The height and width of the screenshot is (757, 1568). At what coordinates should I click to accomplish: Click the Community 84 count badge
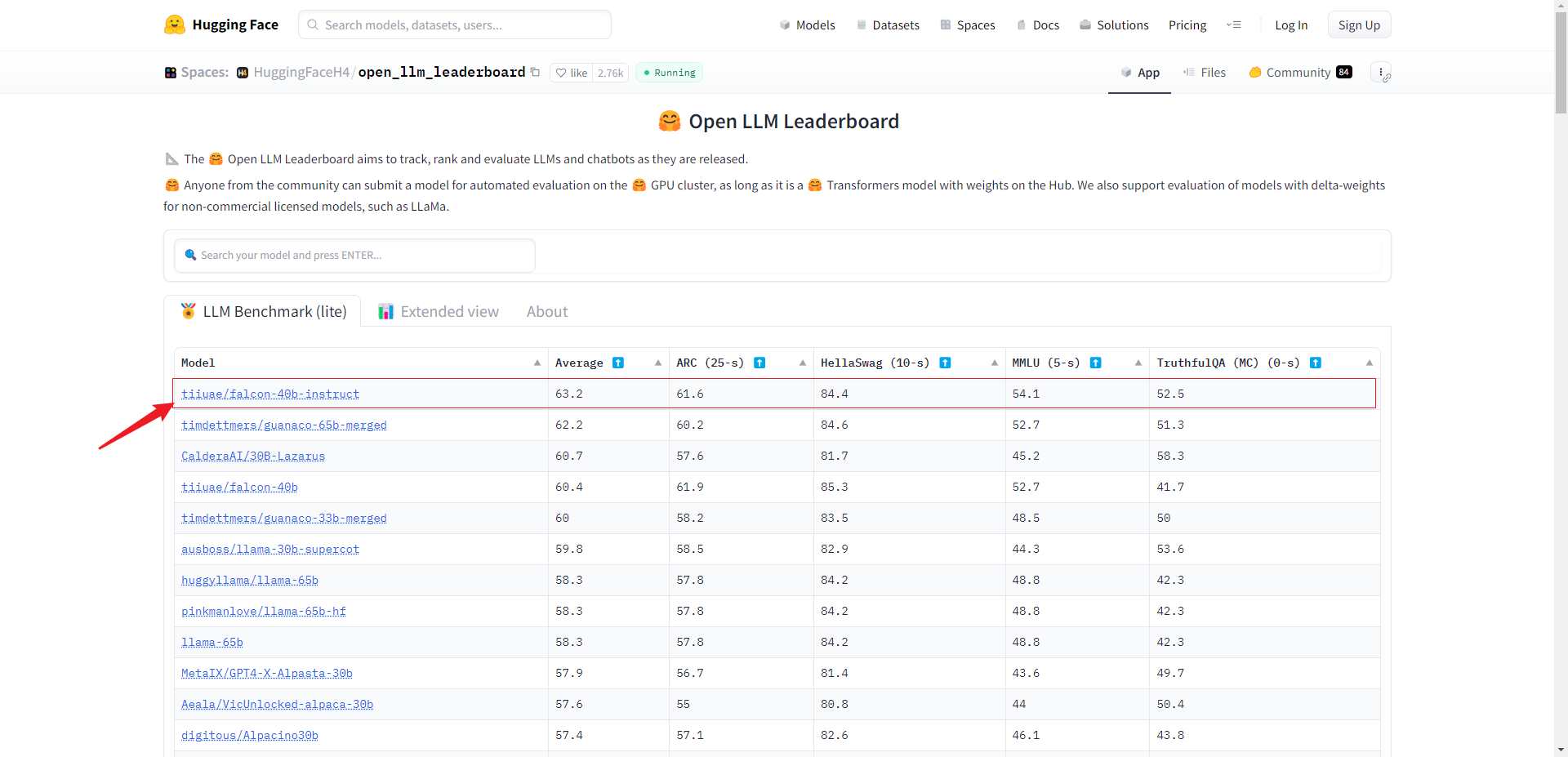[1344, 72]
